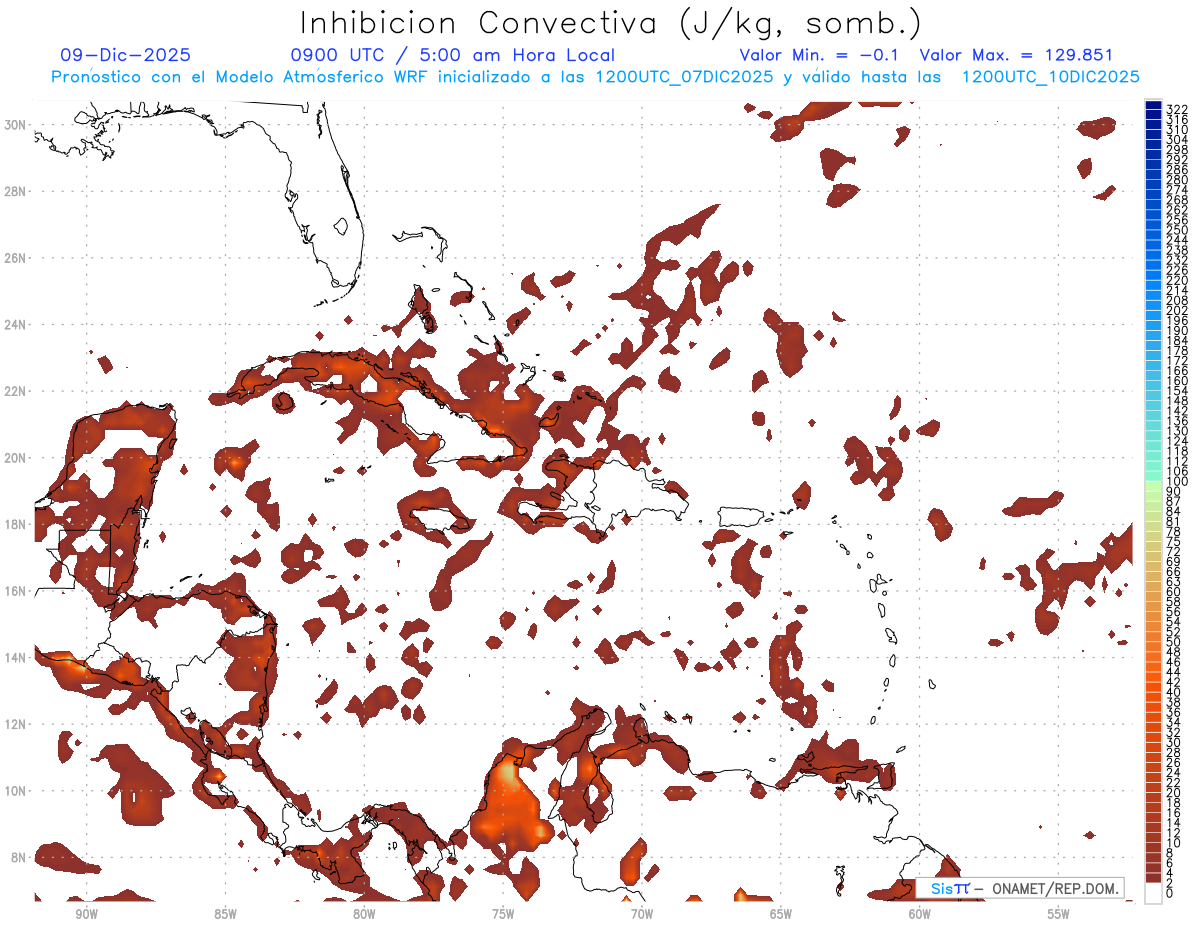Click the "90W" longitude label
The width and height of the screenshot is (1200, 927).
point(86,915)
